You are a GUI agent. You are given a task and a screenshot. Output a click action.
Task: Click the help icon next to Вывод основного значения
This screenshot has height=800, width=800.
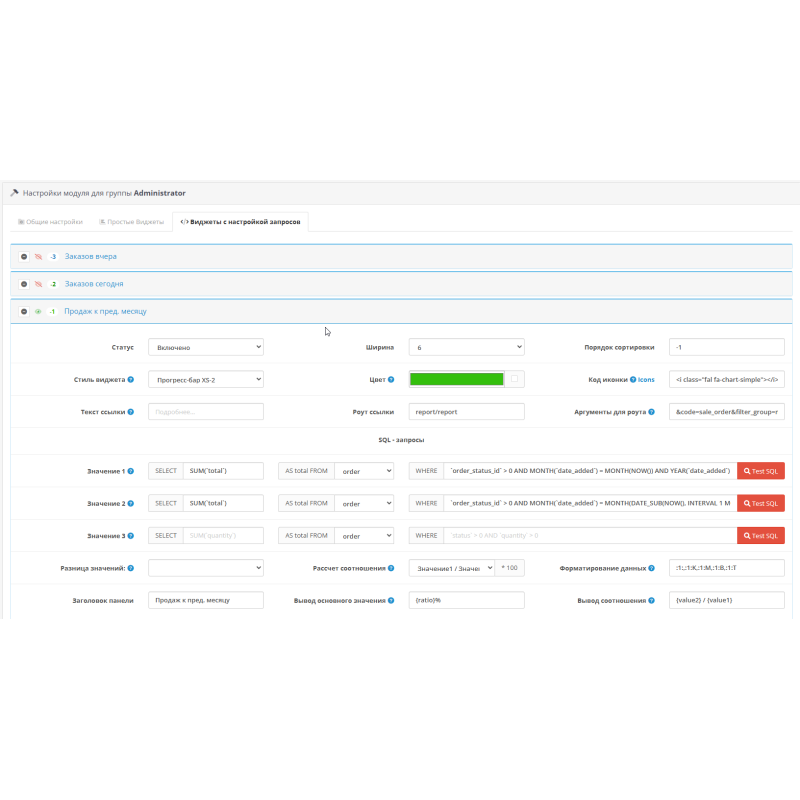click(x=393, y=599)
